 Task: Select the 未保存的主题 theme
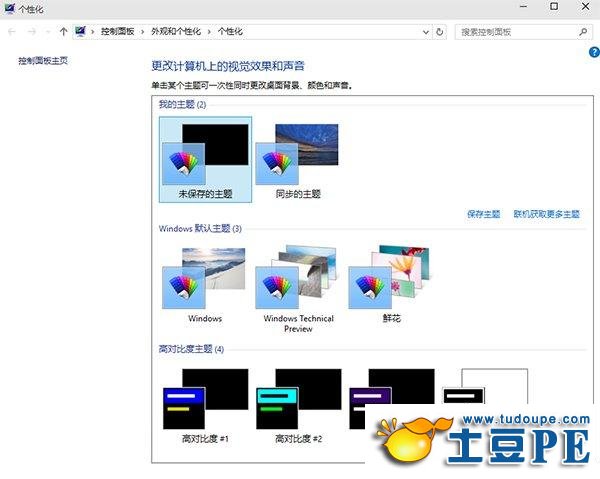pyautogui.click(x=205, y=160)
